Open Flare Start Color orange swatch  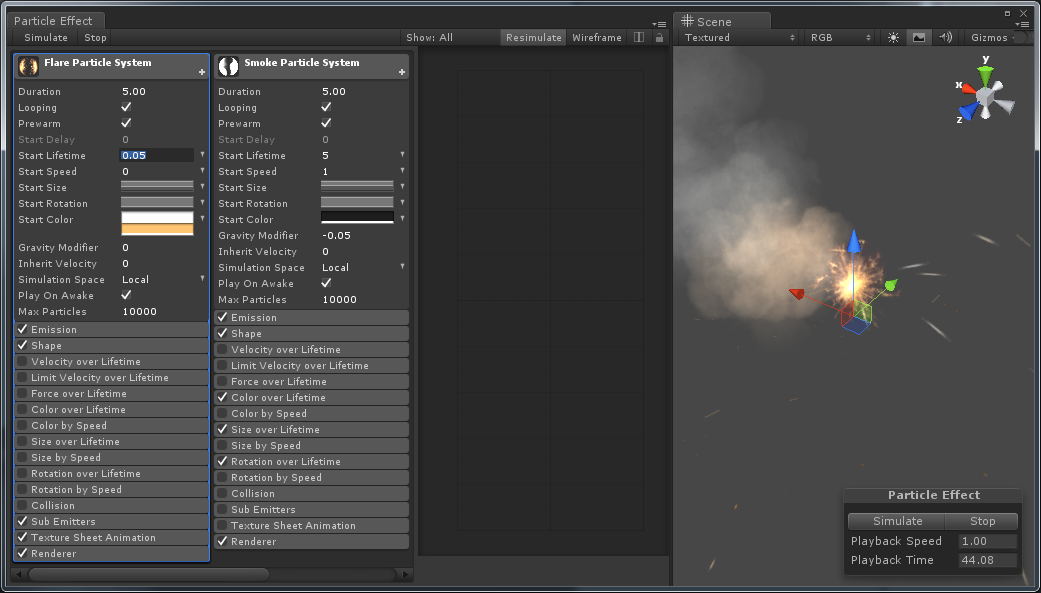(x=157, y=229)
